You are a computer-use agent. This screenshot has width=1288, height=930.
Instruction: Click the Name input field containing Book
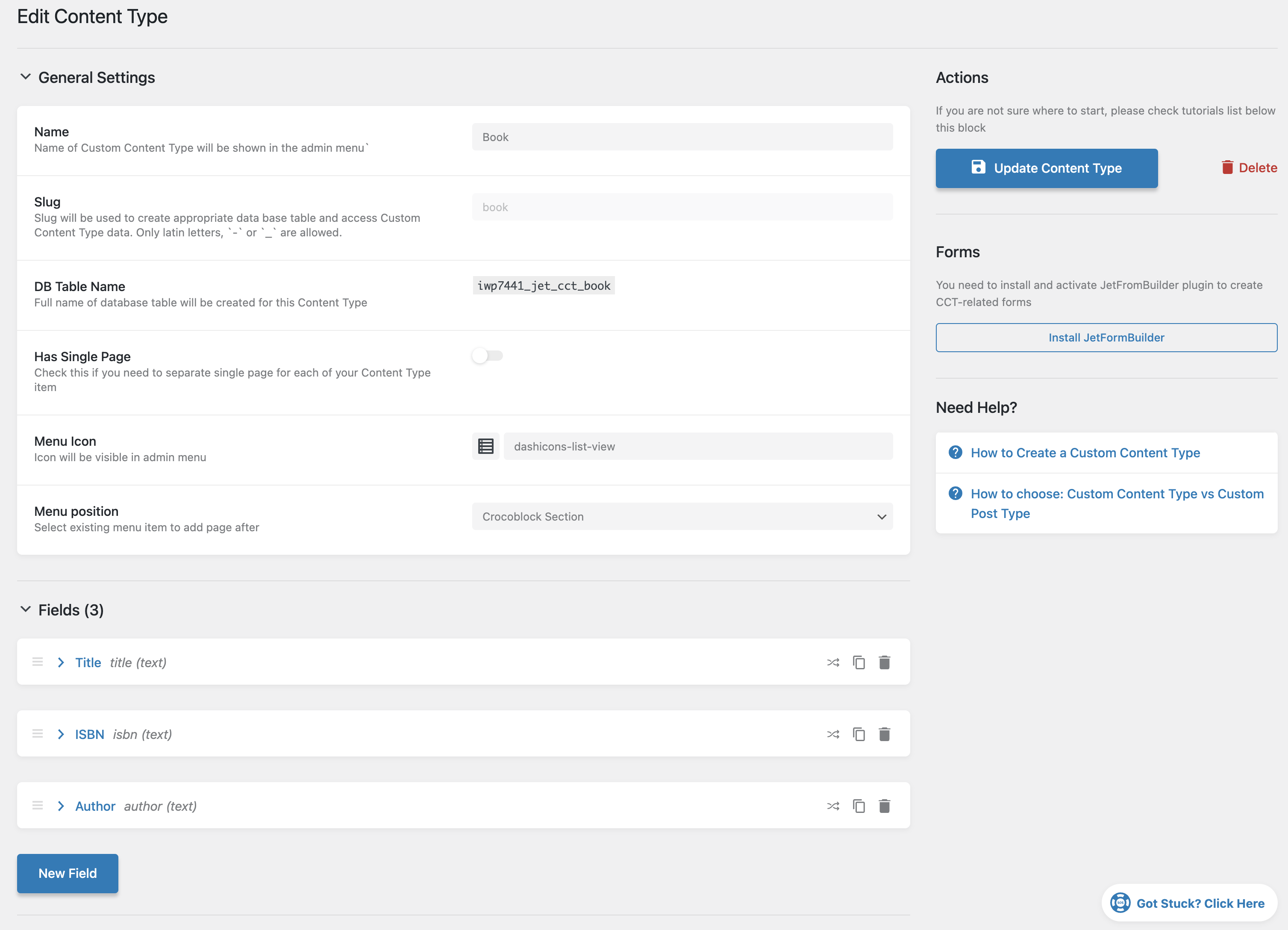tap(682, 137)
